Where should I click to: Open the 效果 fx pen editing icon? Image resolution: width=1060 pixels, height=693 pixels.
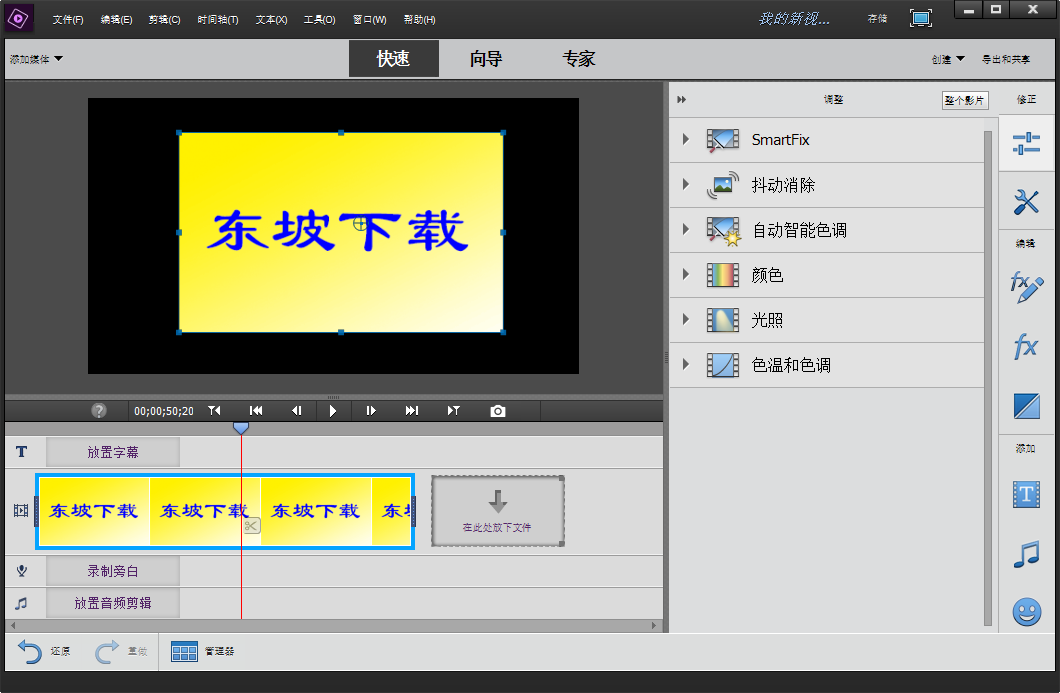[x=1026, y=286]
